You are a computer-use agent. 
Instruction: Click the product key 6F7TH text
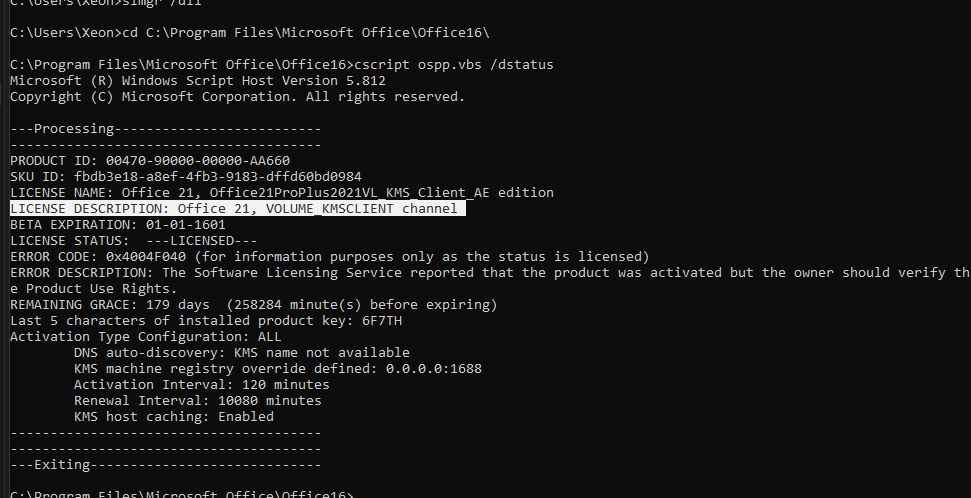382,321
